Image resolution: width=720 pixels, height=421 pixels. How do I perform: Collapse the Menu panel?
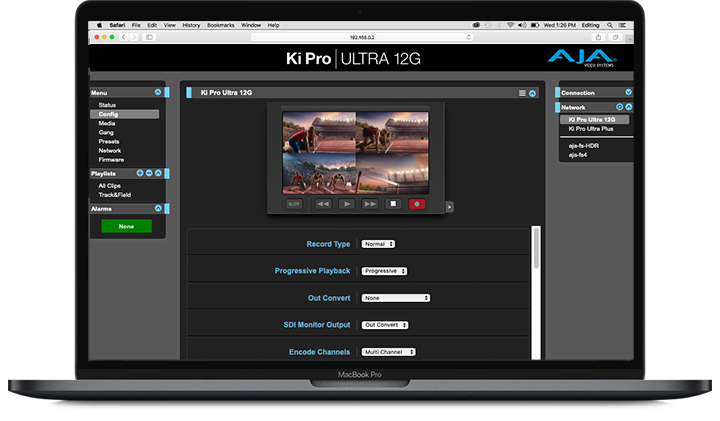point(158,92)
